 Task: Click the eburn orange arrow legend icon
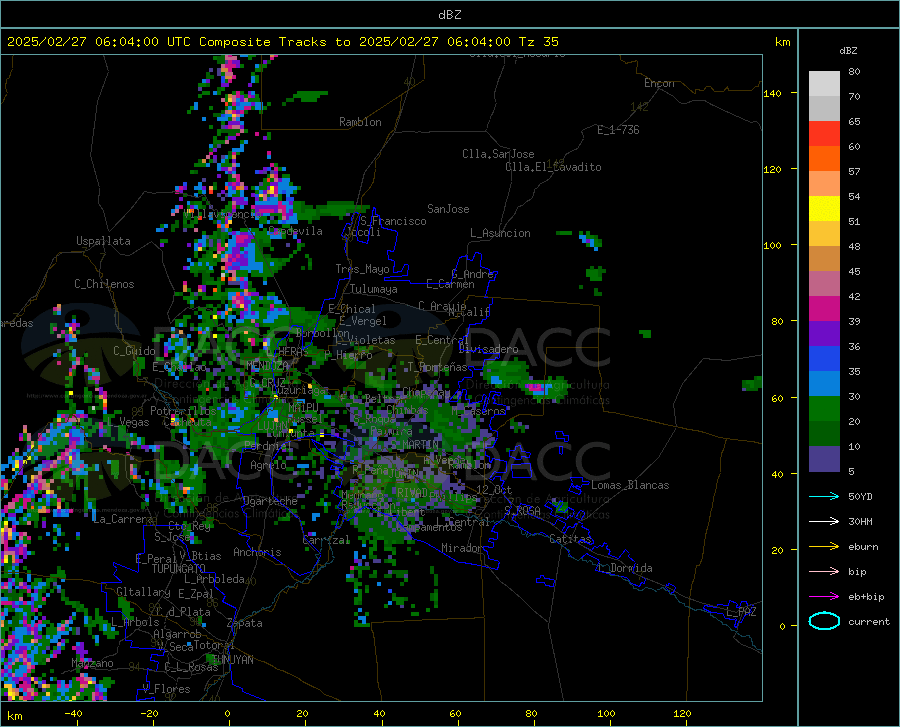click(x=824, y=546)
